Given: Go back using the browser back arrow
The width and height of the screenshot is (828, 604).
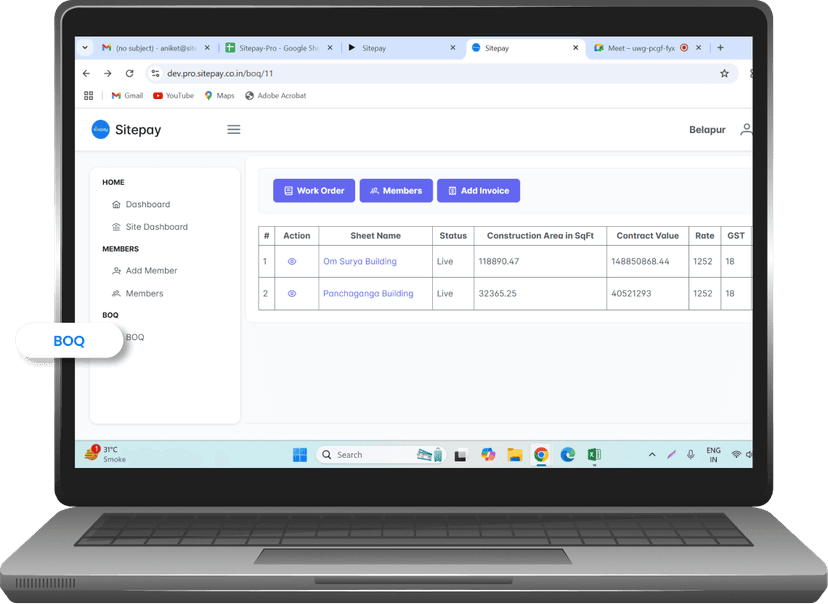Looking at the screenshot, I should [x=87, y=73].
